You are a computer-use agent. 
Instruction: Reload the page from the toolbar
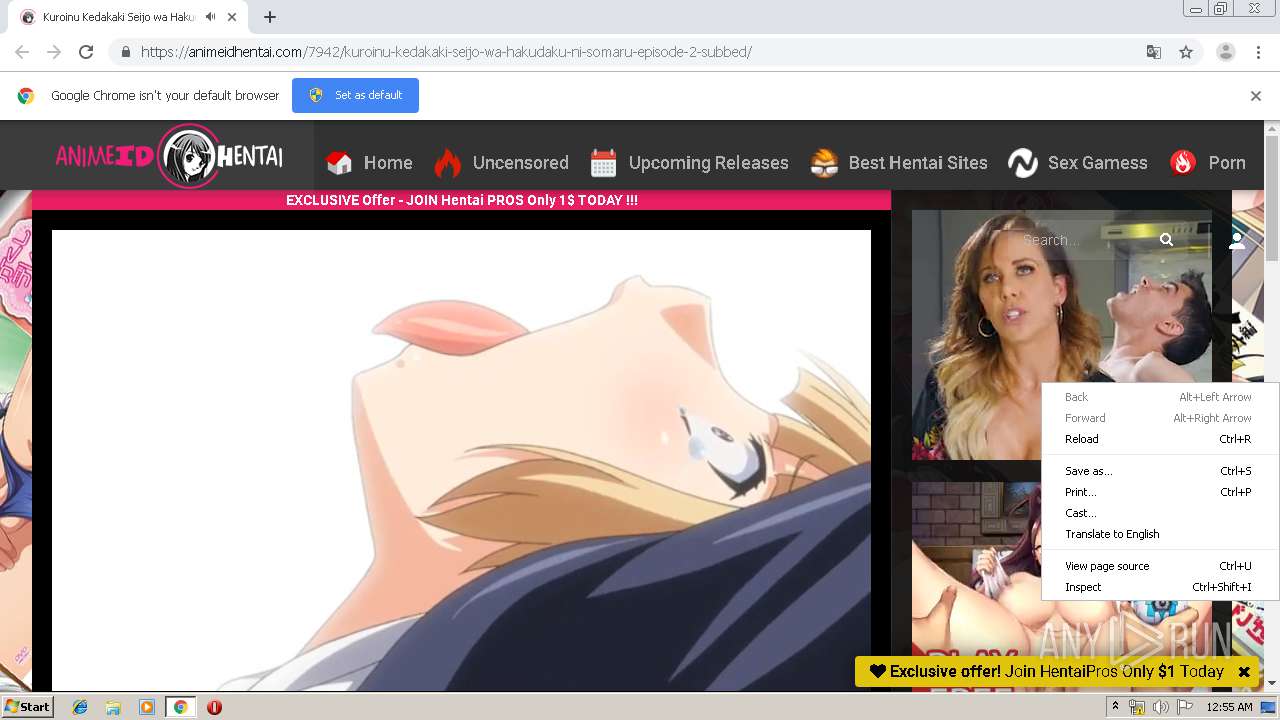[86, 52]
